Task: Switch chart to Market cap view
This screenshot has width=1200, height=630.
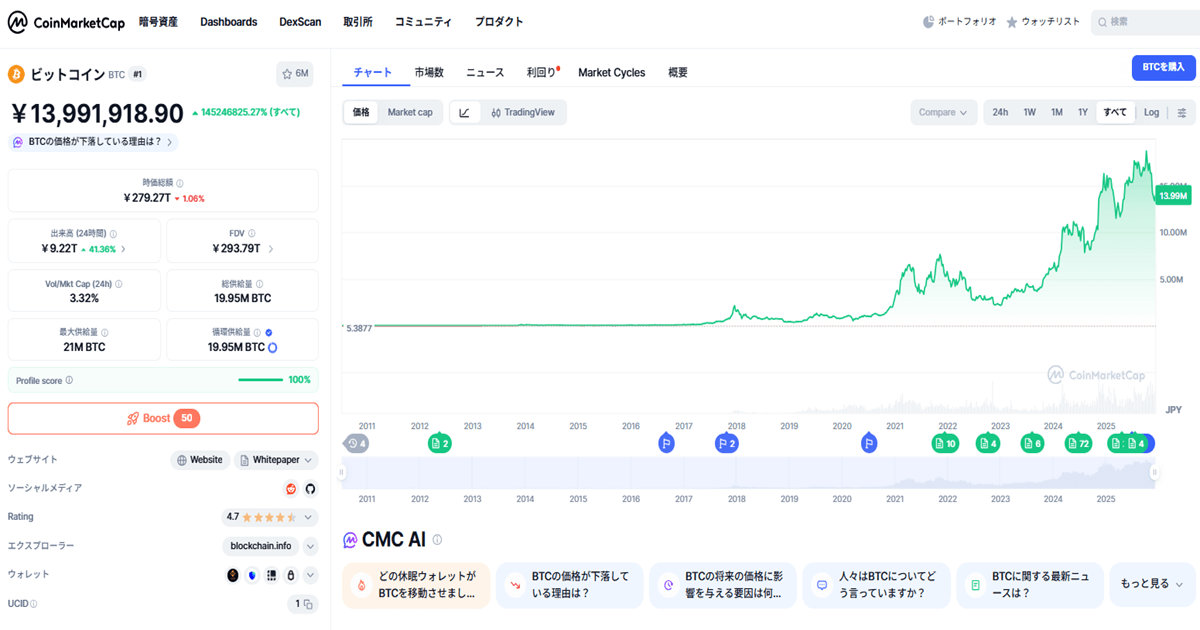Action: [x=410, y=113]
